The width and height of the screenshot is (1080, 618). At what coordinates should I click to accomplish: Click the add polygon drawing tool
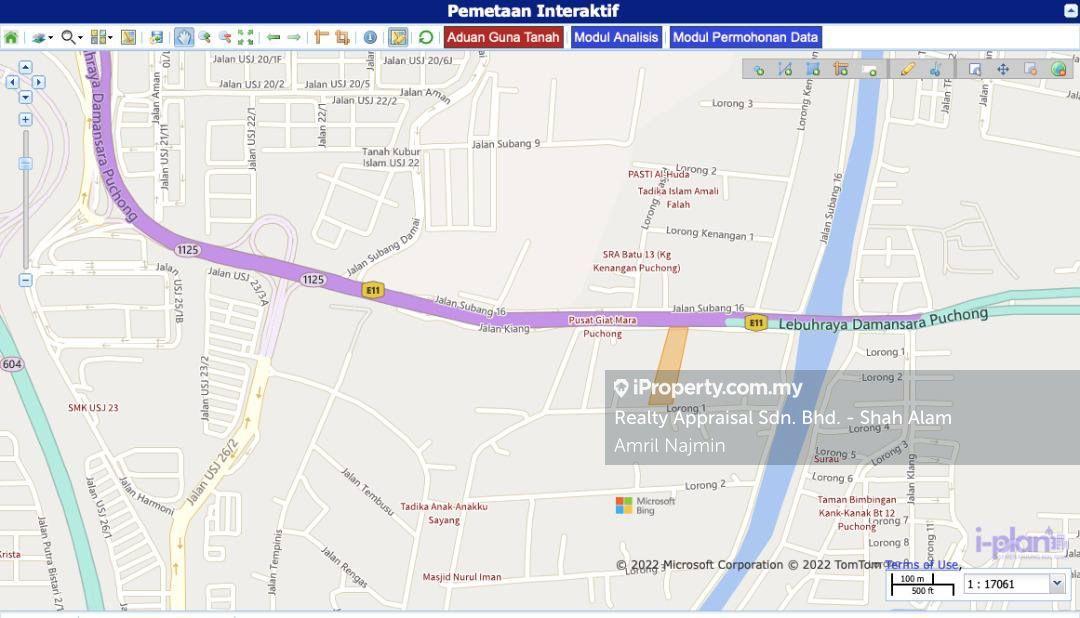(x=813, y=69)
